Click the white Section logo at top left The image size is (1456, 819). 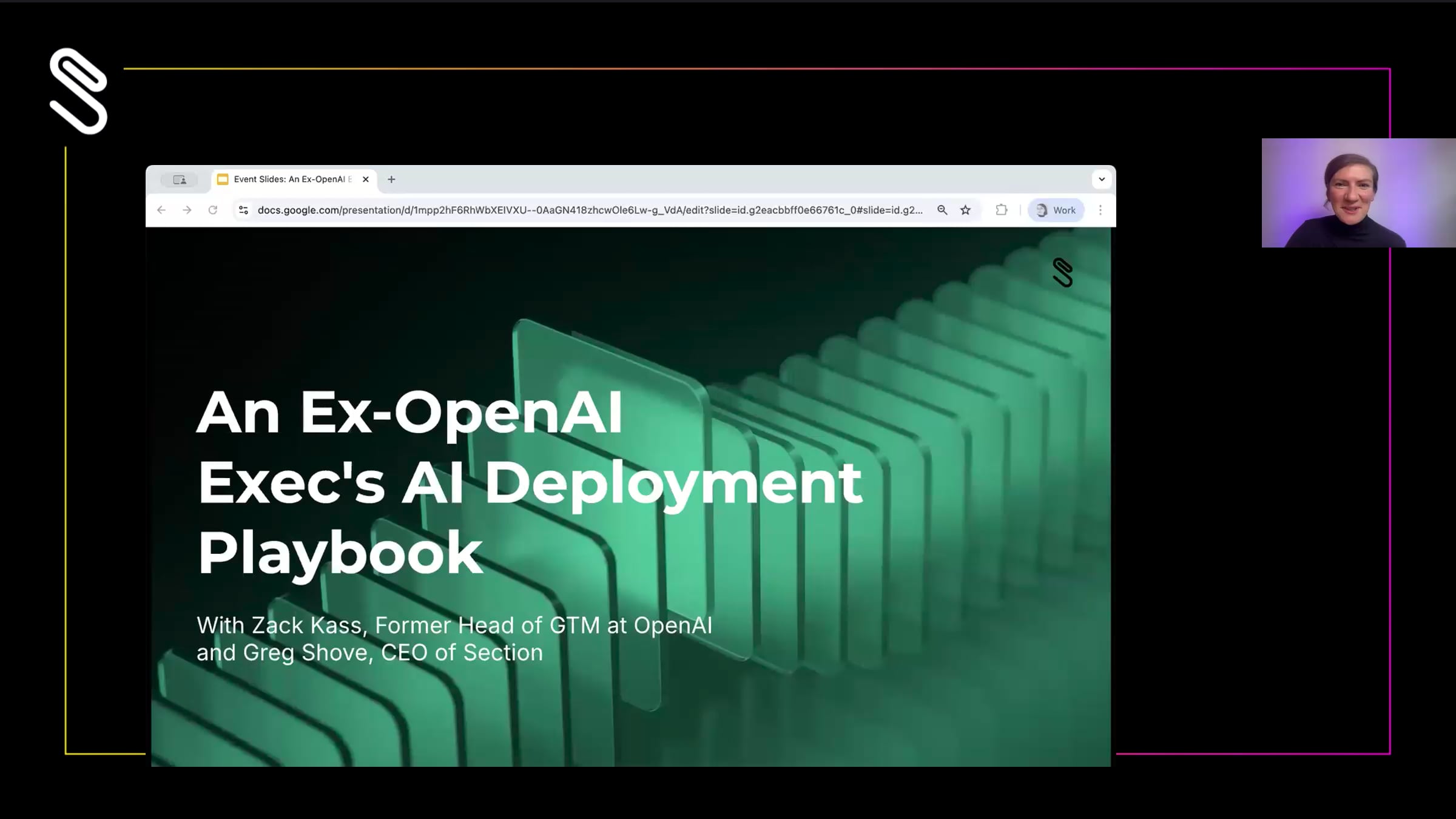[79, 91]
